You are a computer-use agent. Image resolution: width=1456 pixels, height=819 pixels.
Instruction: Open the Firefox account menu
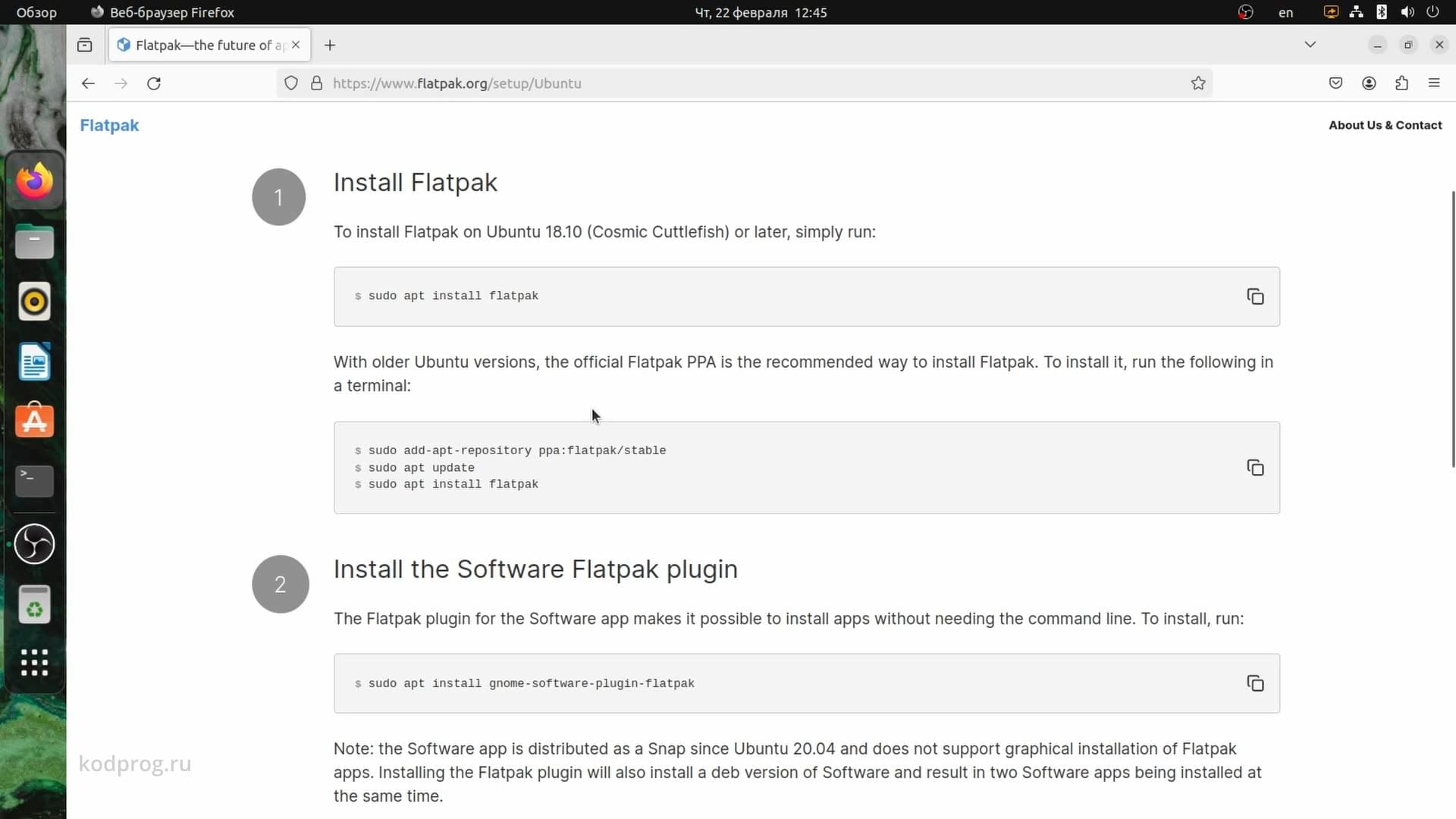tap(1369, 83)
